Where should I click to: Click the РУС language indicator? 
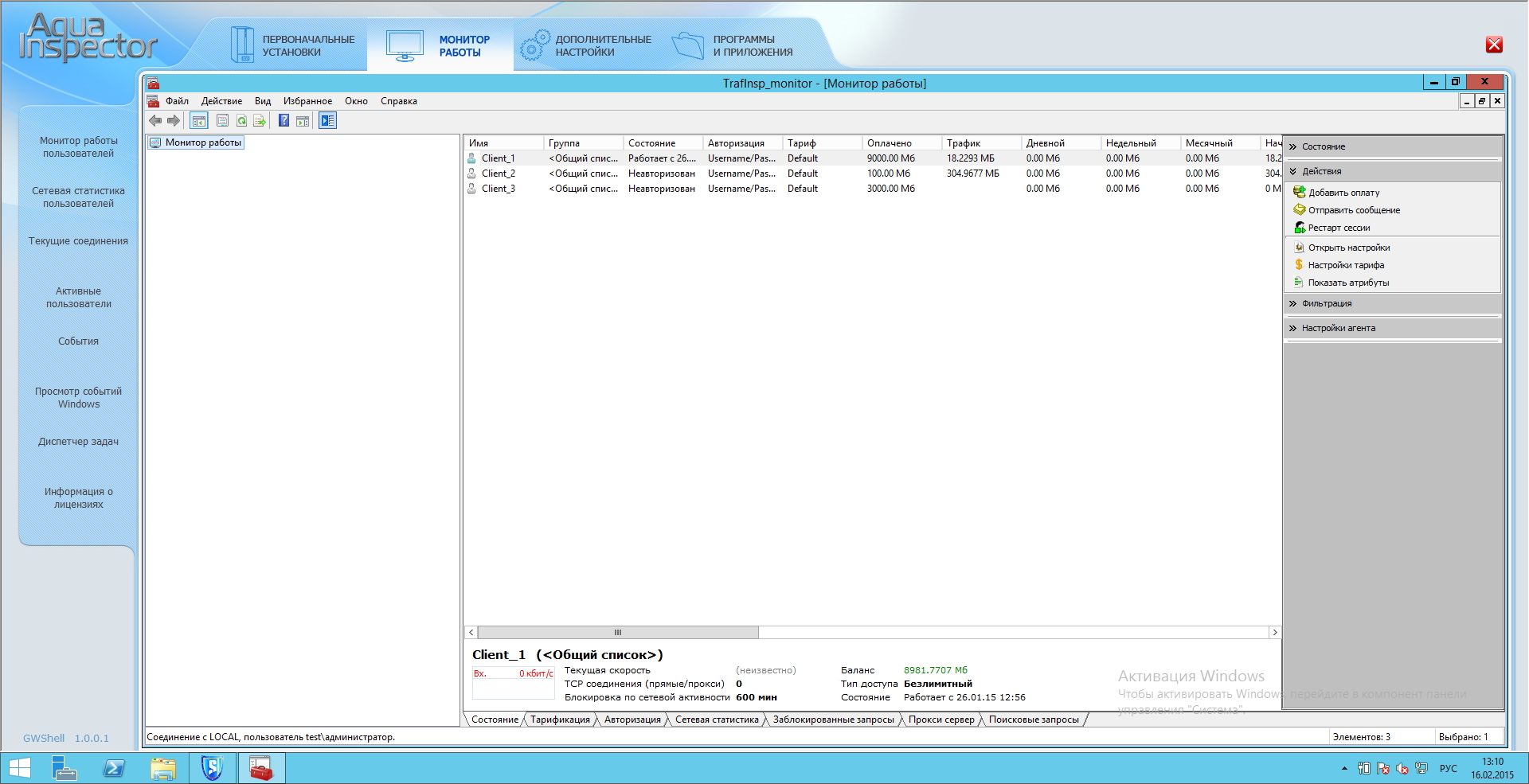click(1448, 769)
